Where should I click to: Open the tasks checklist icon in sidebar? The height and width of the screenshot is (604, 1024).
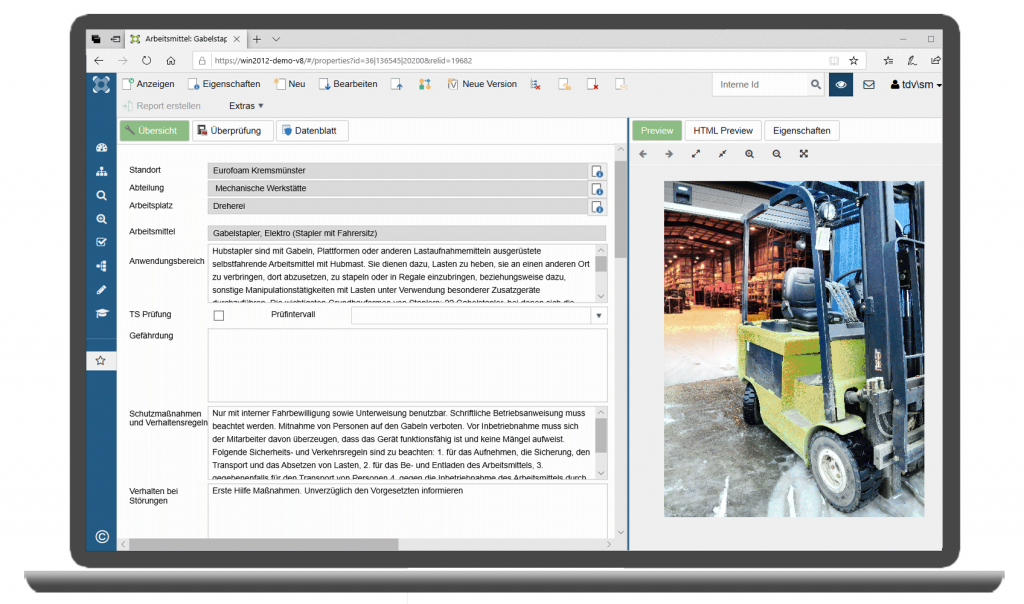pos(101,242)
